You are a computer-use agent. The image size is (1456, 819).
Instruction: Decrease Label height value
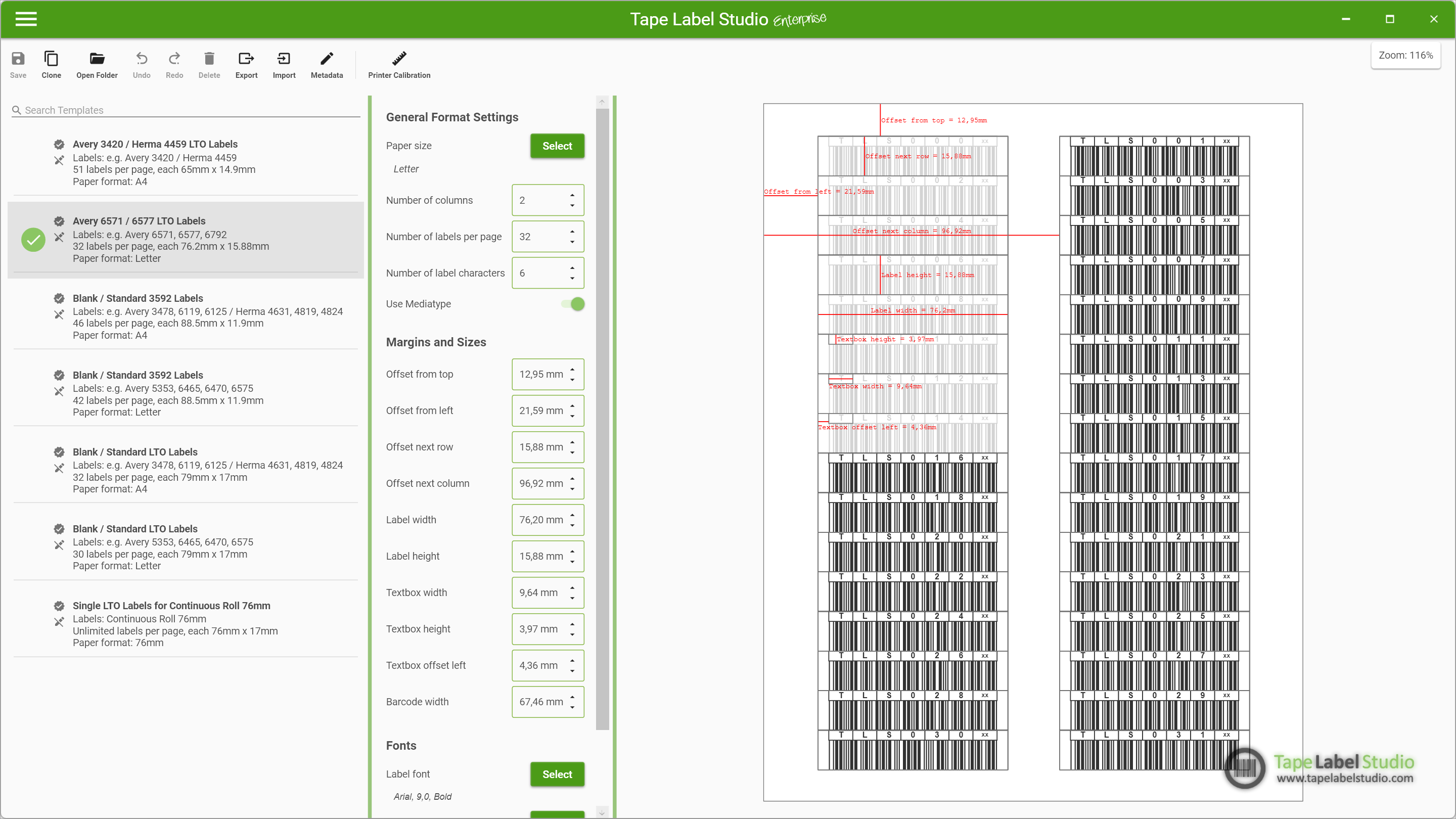[x=572, y=562]
